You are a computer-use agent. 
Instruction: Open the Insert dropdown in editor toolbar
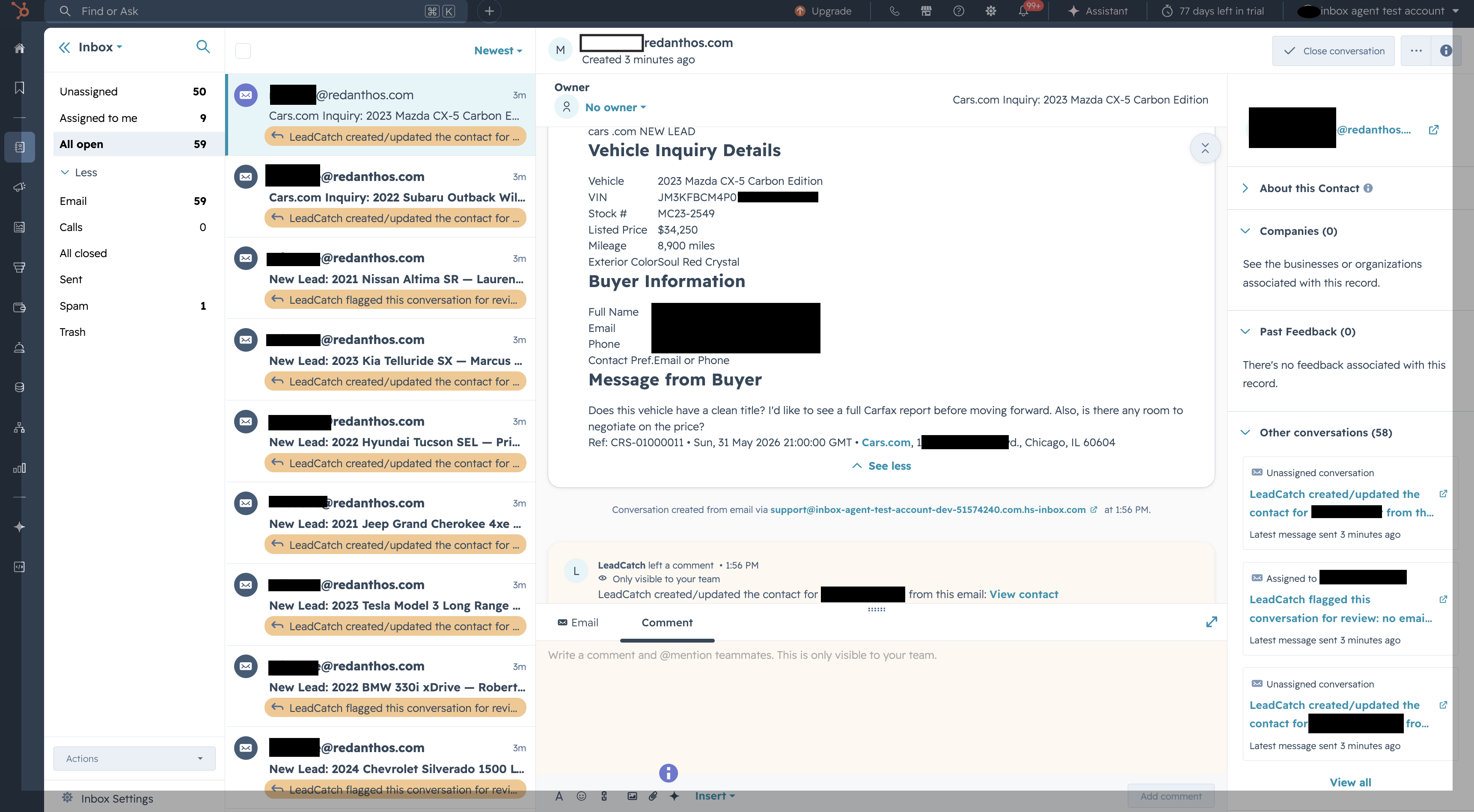[x=715, y=796]
